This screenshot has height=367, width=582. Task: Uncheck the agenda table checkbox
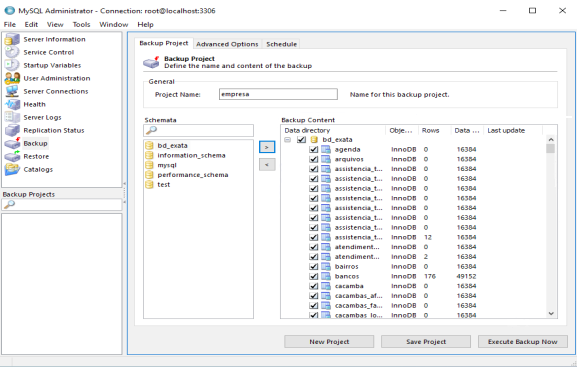pyautogui.click(x=314, y=149)
